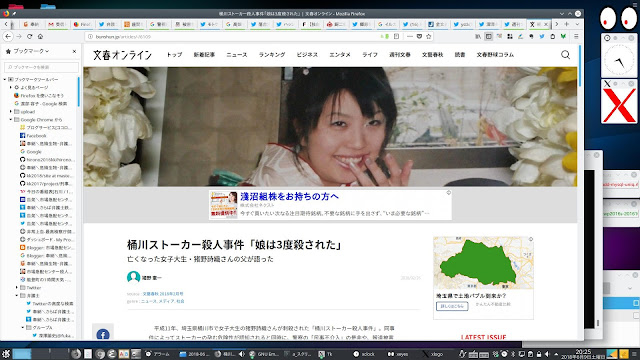The image size is (640, 360).
Task: Switch to the Gmail tab
Action: pyautogui.click(x=57, y=24)
